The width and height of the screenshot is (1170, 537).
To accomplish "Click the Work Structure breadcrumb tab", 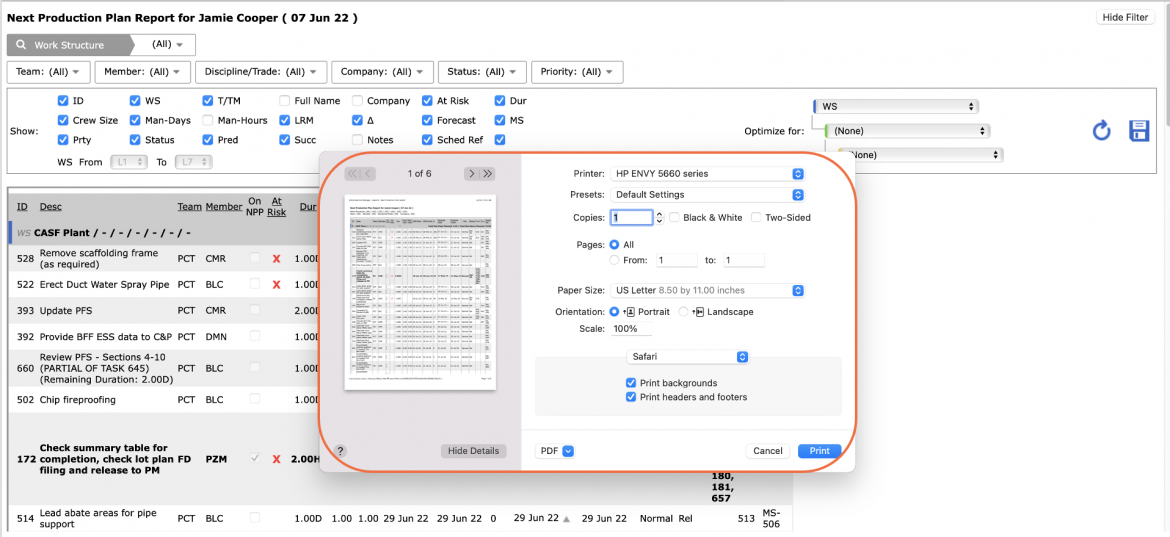I will [69, 45].
